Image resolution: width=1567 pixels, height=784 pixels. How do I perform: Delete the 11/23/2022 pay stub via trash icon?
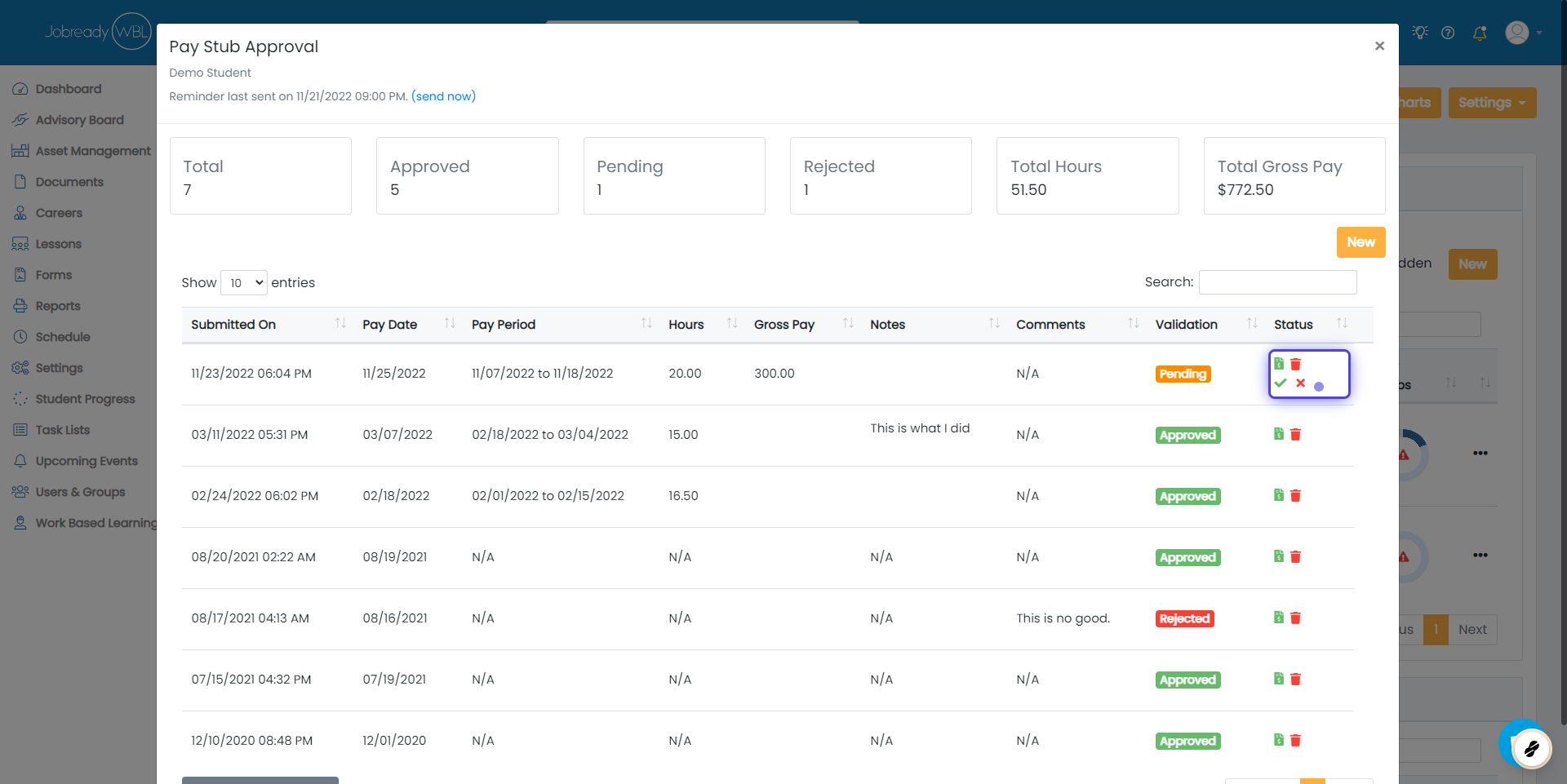coord(1295,364)
